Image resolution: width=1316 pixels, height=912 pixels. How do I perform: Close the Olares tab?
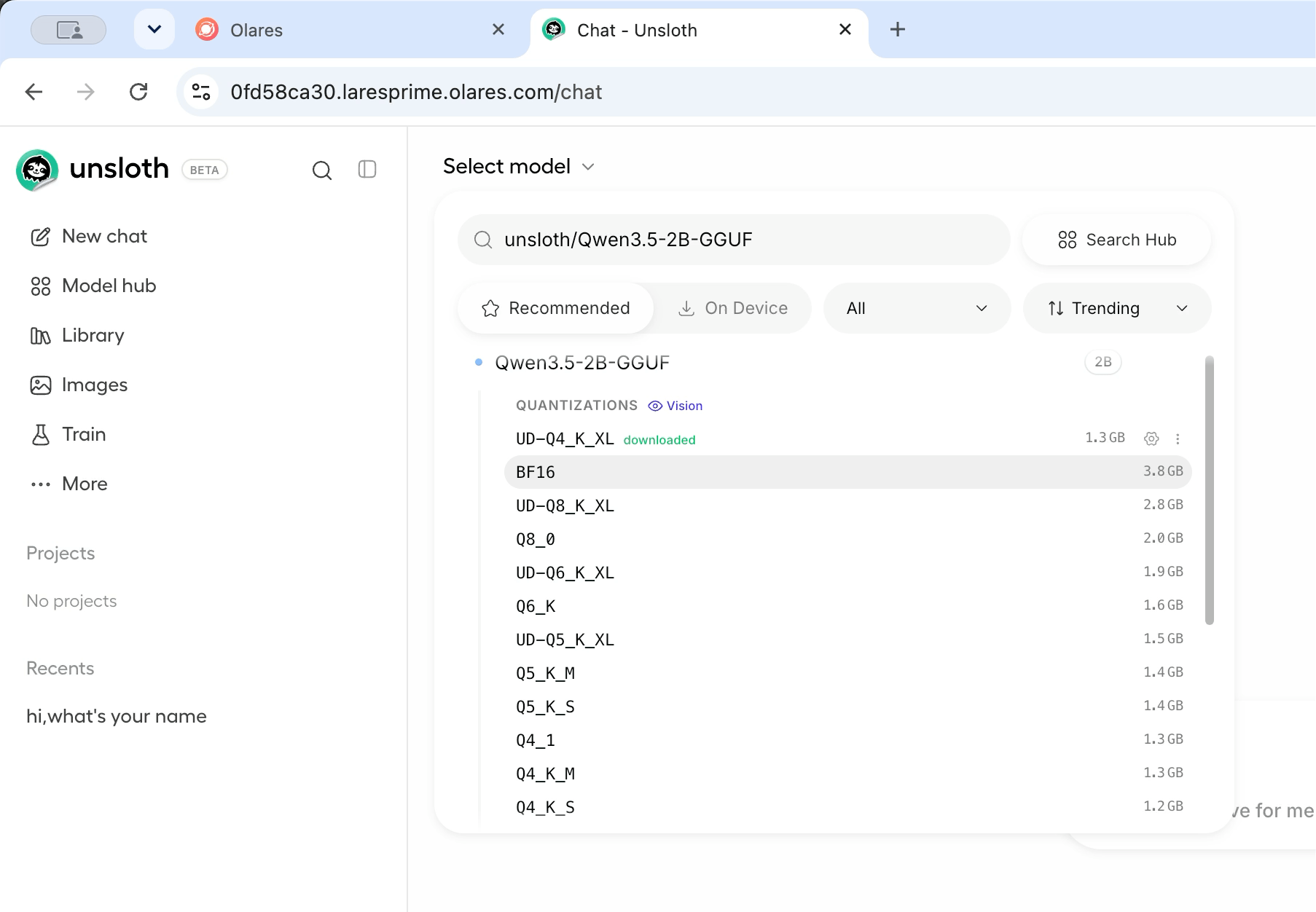click(498, 29)
